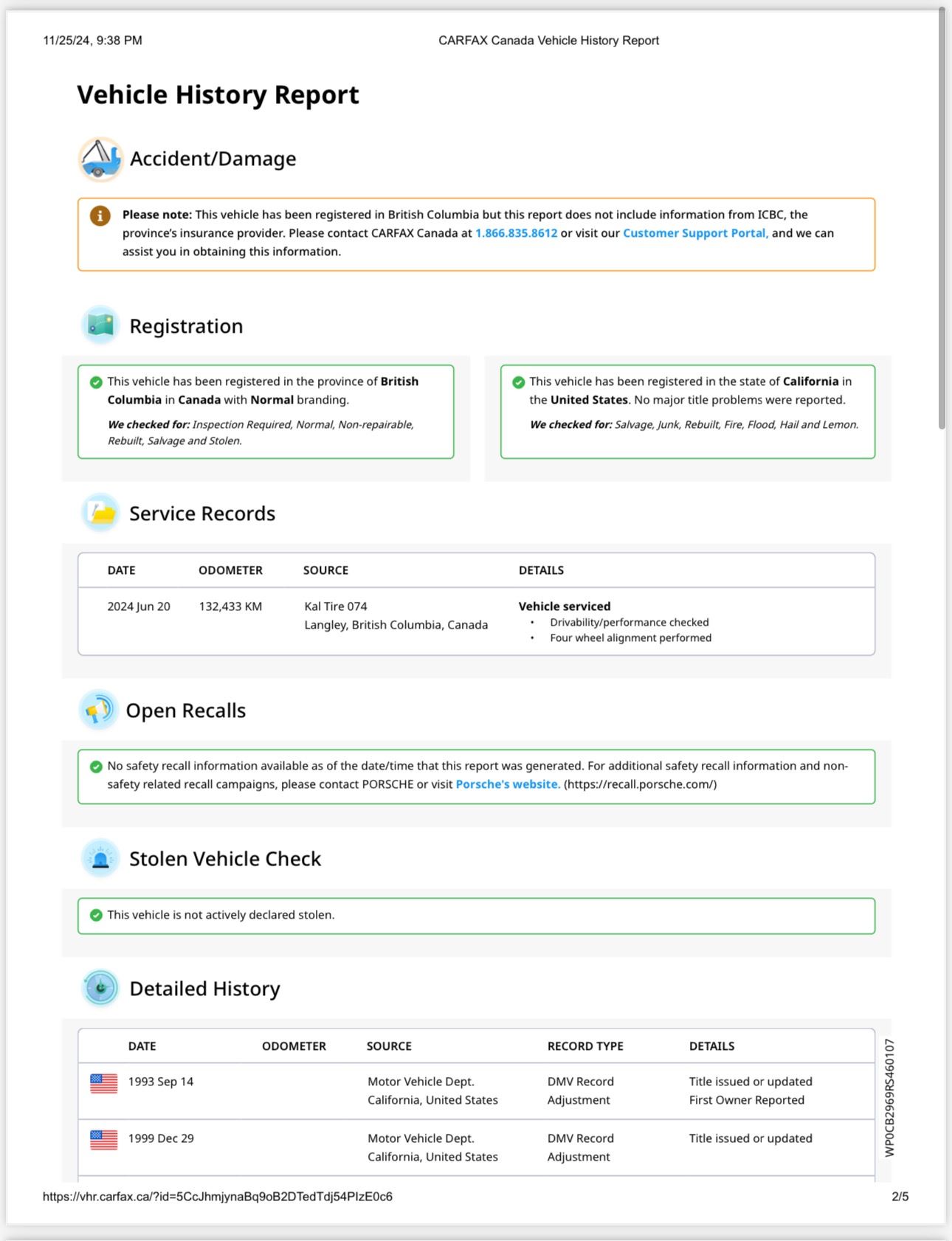Click the Service Records folder icon
This screenshot has height=1241, width=952.
click(100, 513)
